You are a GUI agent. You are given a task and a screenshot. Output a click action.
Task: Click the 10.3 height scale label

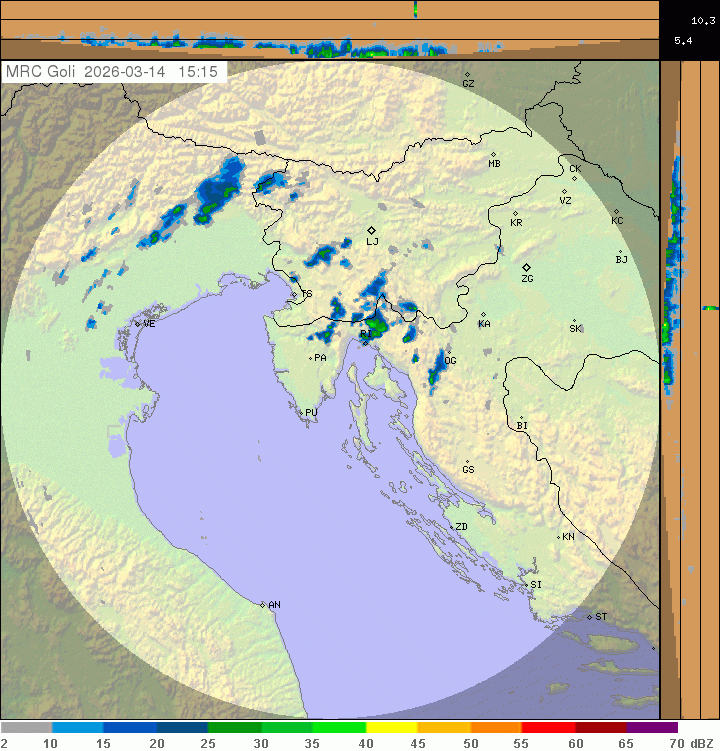tap(702, 20)
